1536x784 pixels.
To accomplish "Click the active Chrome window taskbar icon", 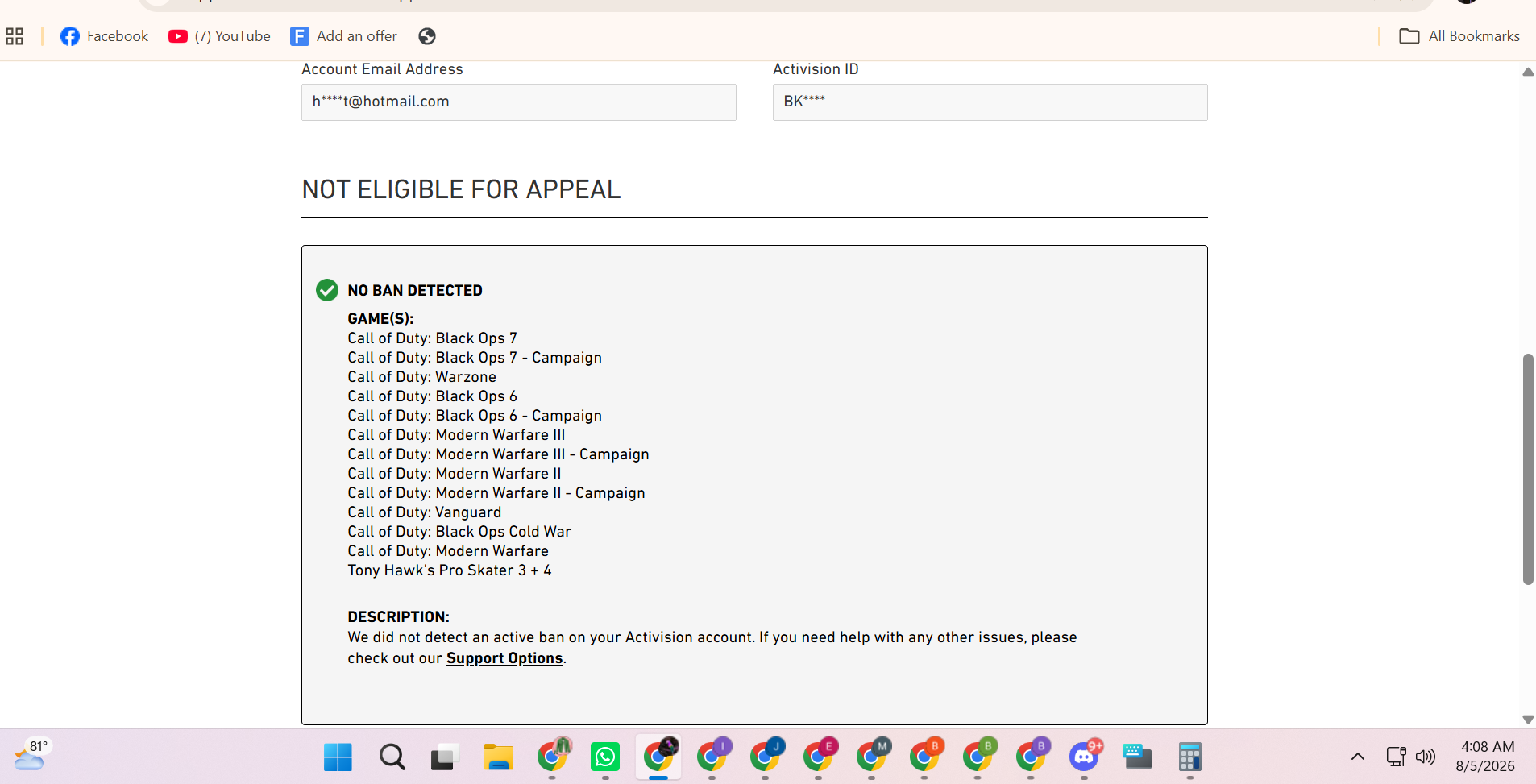I will click(658, 756).
